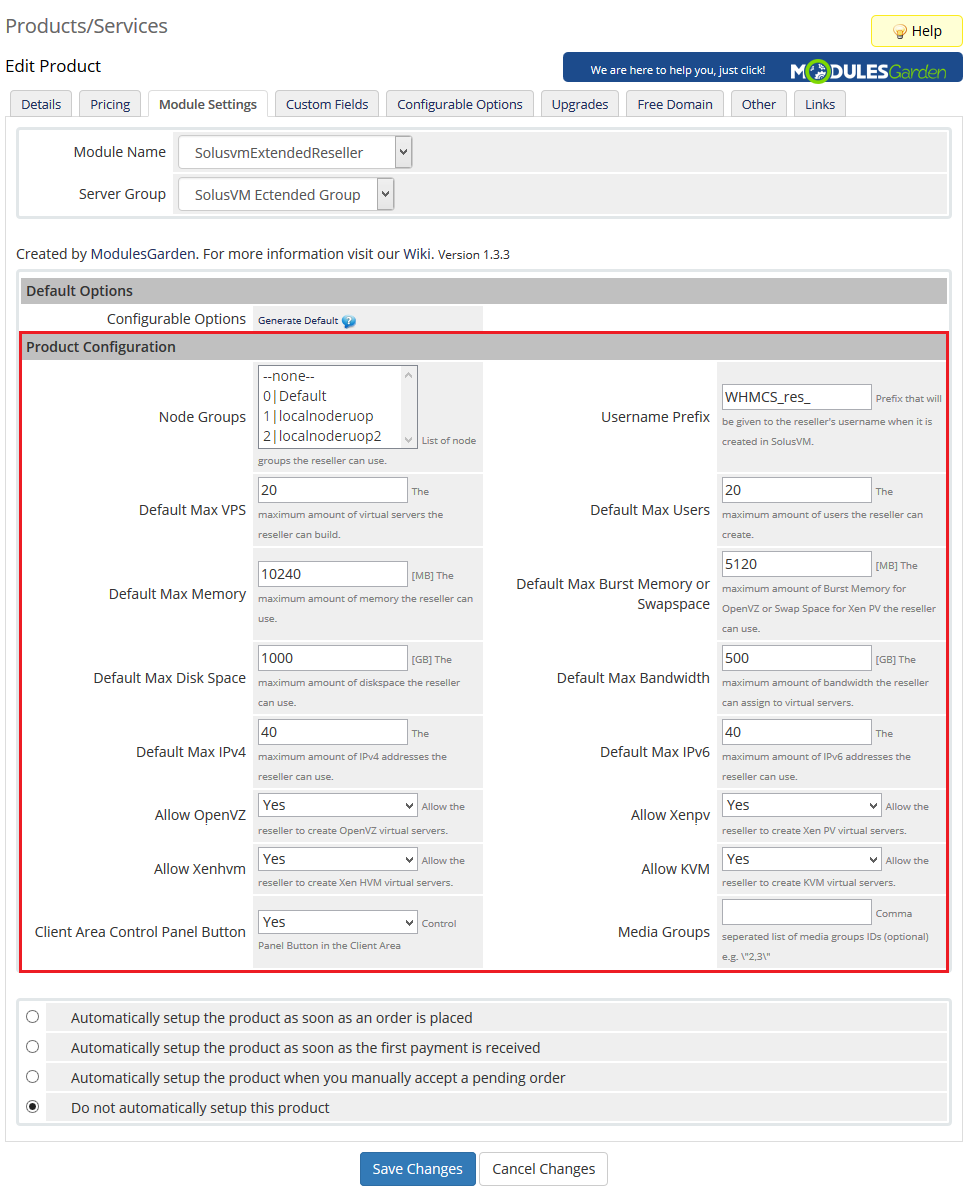The width and height of the screenshot is (968, 1192).
Task: Select --none-- in Node Groups list
Action: click(x=331, y=376)
